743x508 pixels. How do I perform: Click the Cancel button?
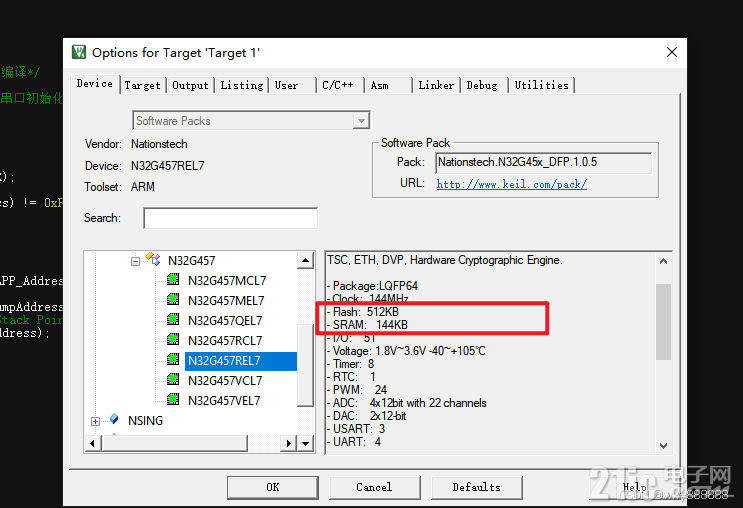pos(374,488)
